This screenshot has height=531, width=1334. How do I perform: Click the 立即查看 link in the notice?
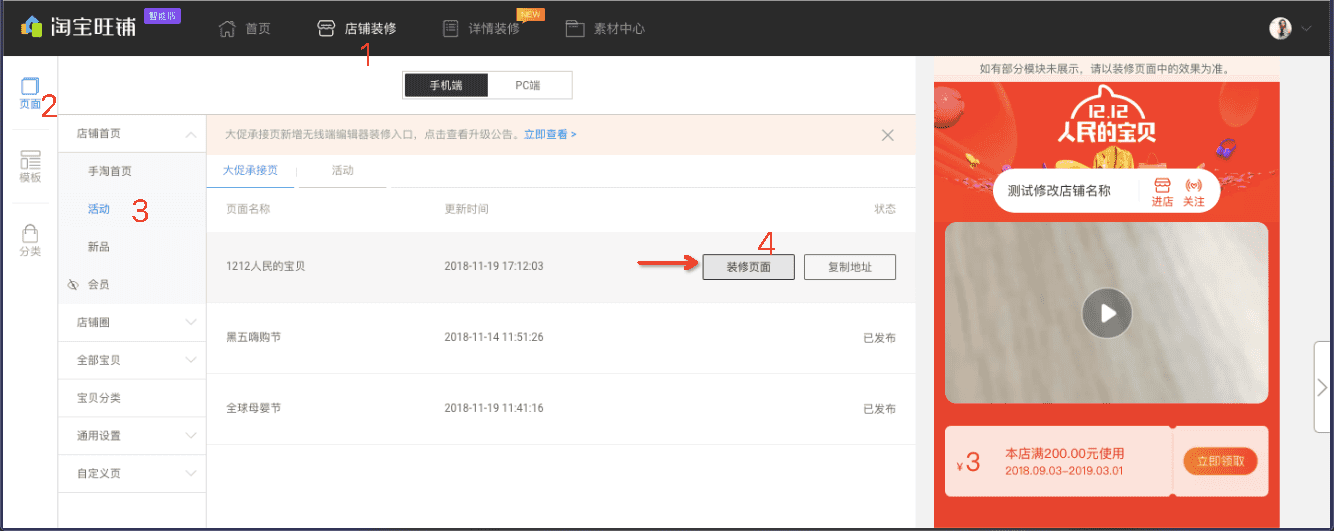[550, 134]
